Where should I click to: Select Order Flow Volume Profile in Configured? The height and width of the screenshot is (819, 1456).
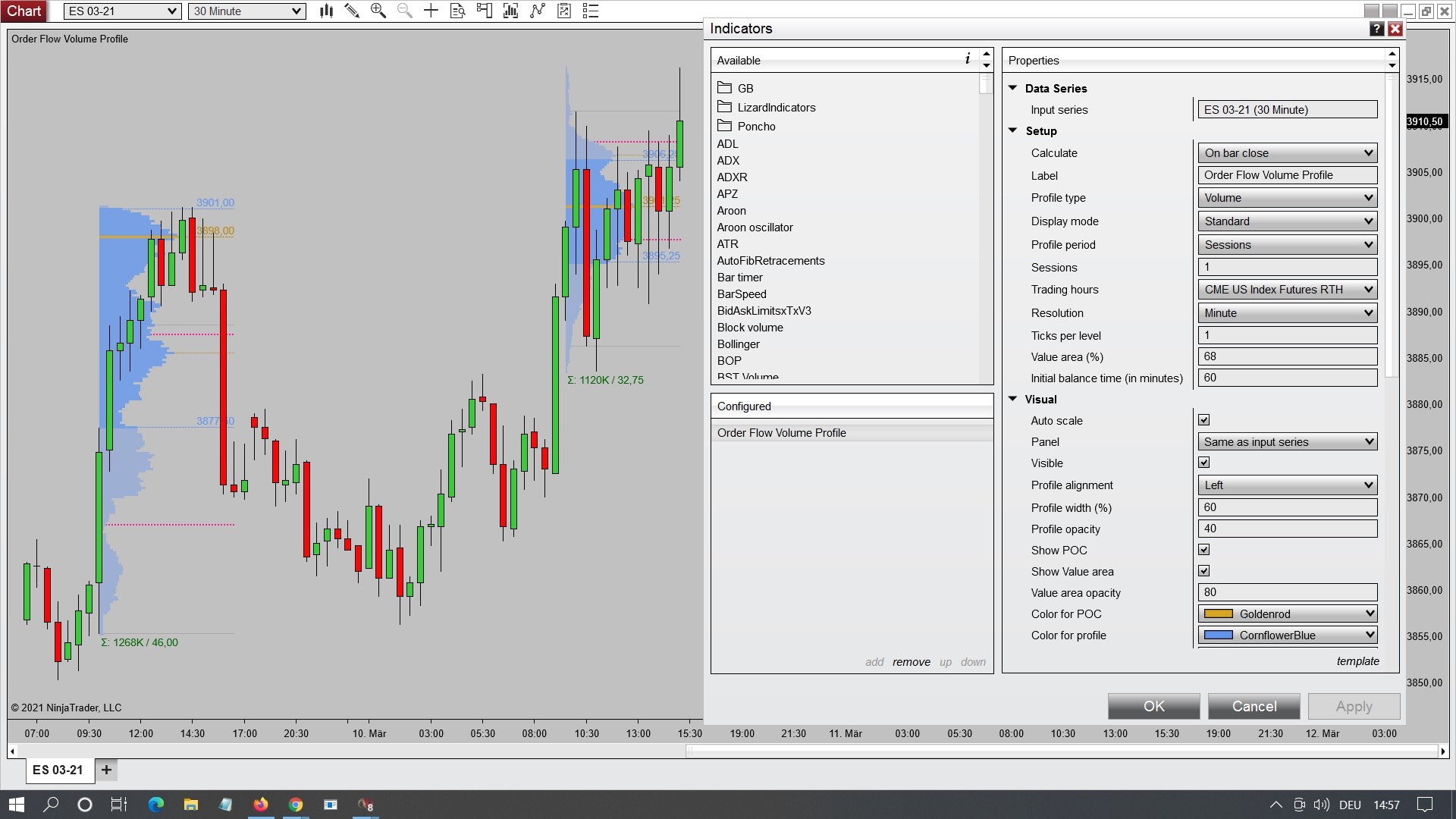pos(782,432)
